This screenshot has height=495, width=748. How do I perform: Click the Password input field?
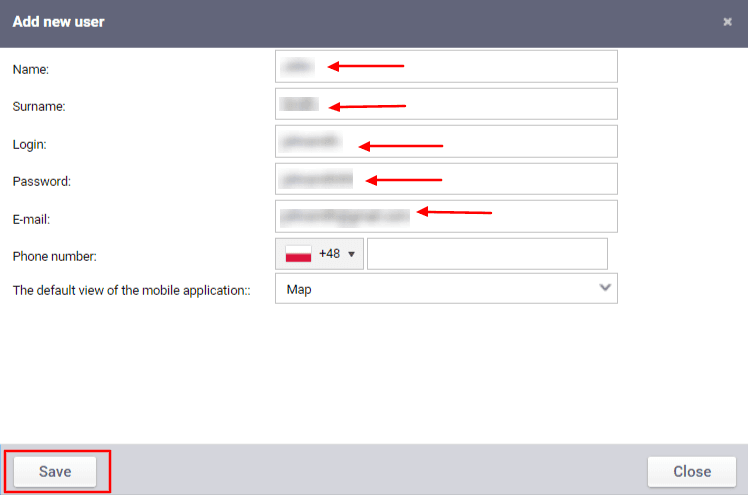point(446,179)
